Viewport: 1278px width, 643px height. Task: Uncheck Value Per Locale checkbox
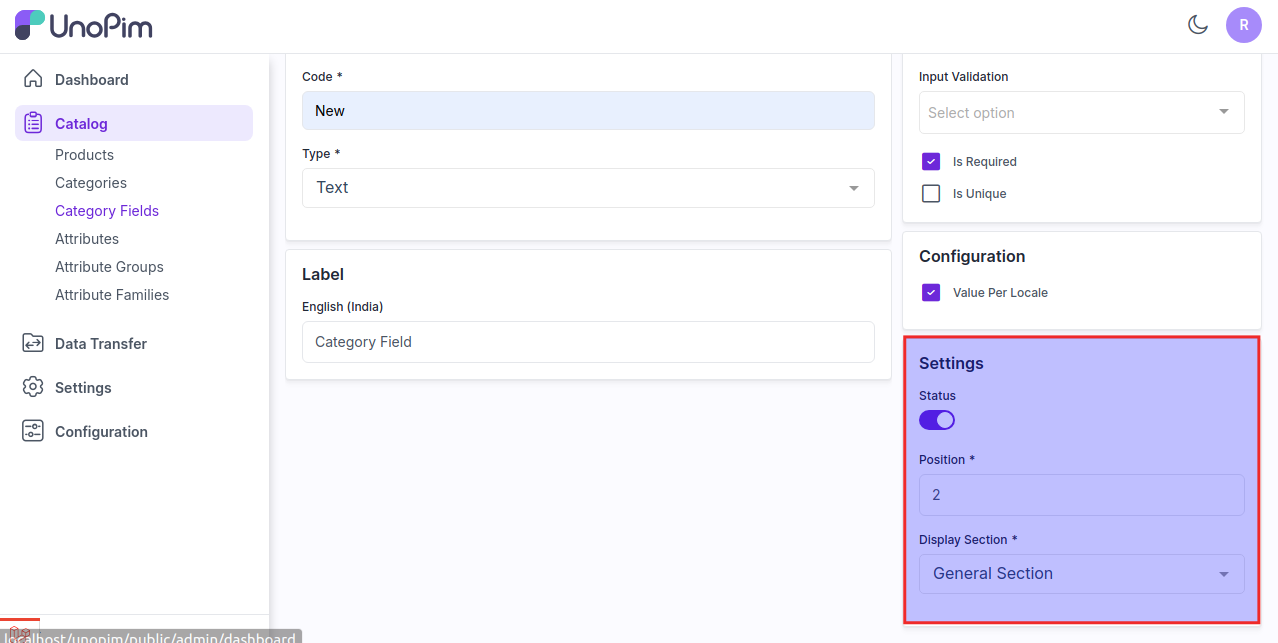tap(931, 293)
